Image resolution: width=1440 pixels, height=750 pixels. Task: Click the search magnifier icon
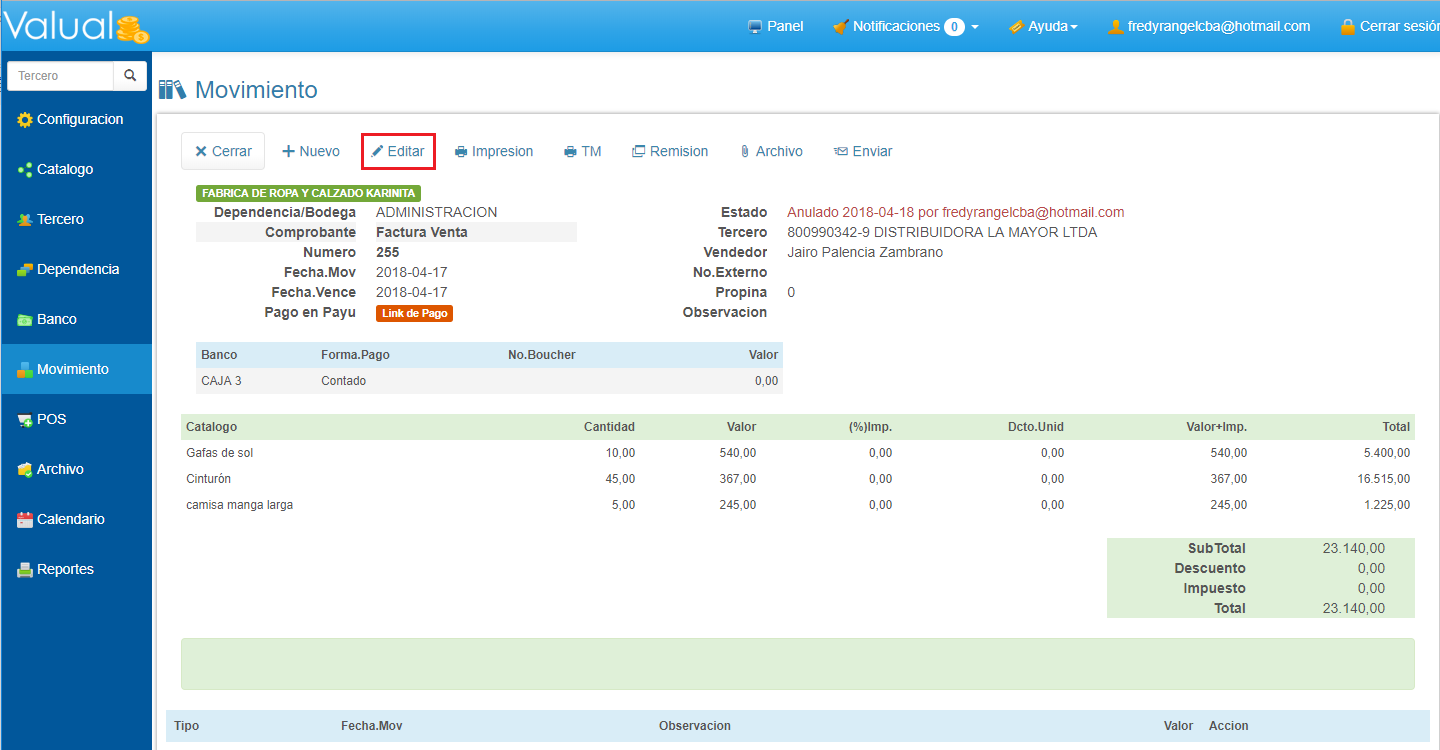(130, 76)
